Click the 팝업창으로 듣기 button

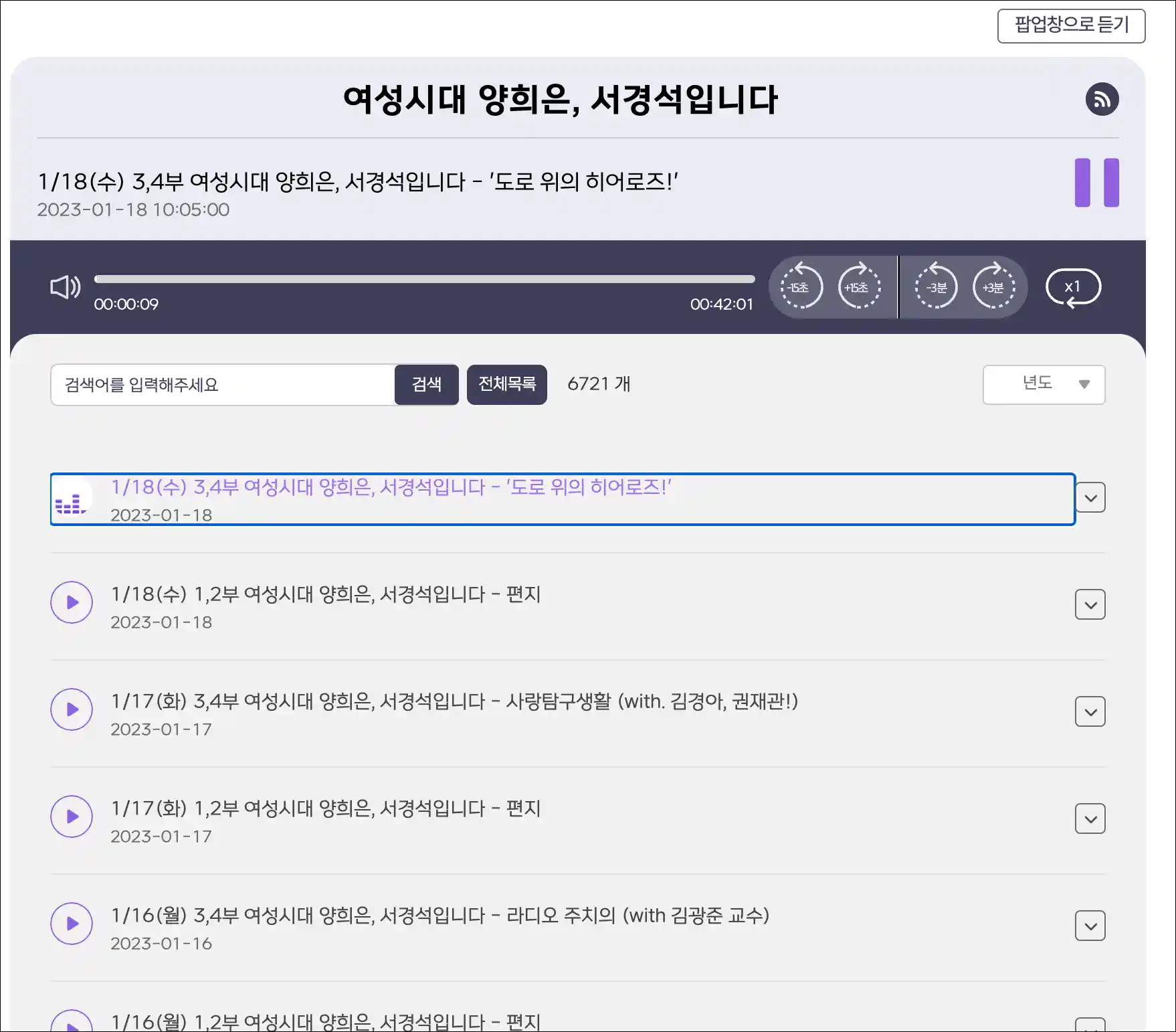pos(1071,25)
